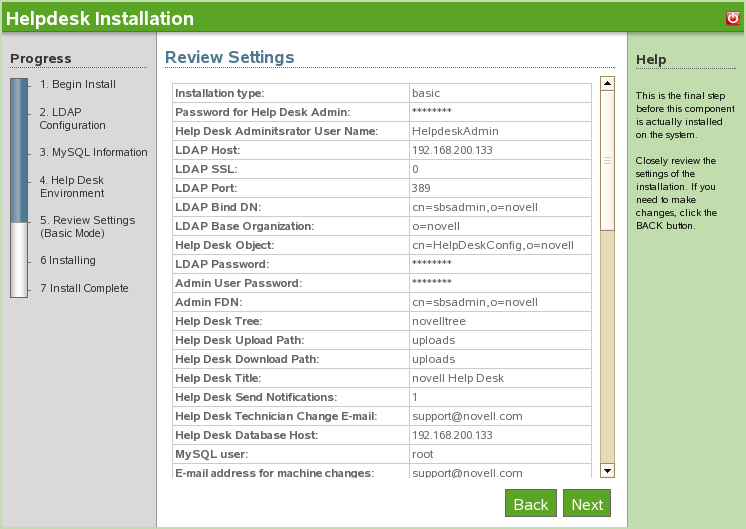Click the Back button
746x529 pixels.
click(x=530, y=504)
